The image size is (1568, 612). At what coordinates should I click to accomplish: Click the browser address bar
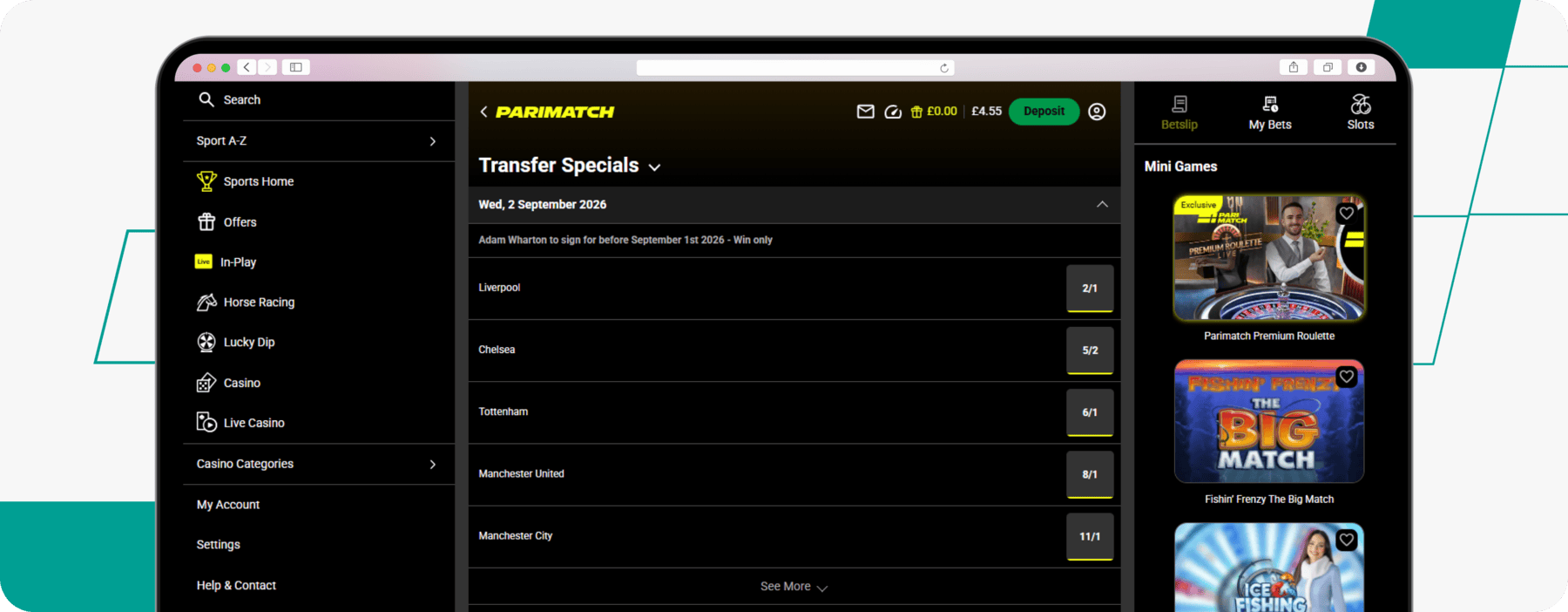(795, 68)
